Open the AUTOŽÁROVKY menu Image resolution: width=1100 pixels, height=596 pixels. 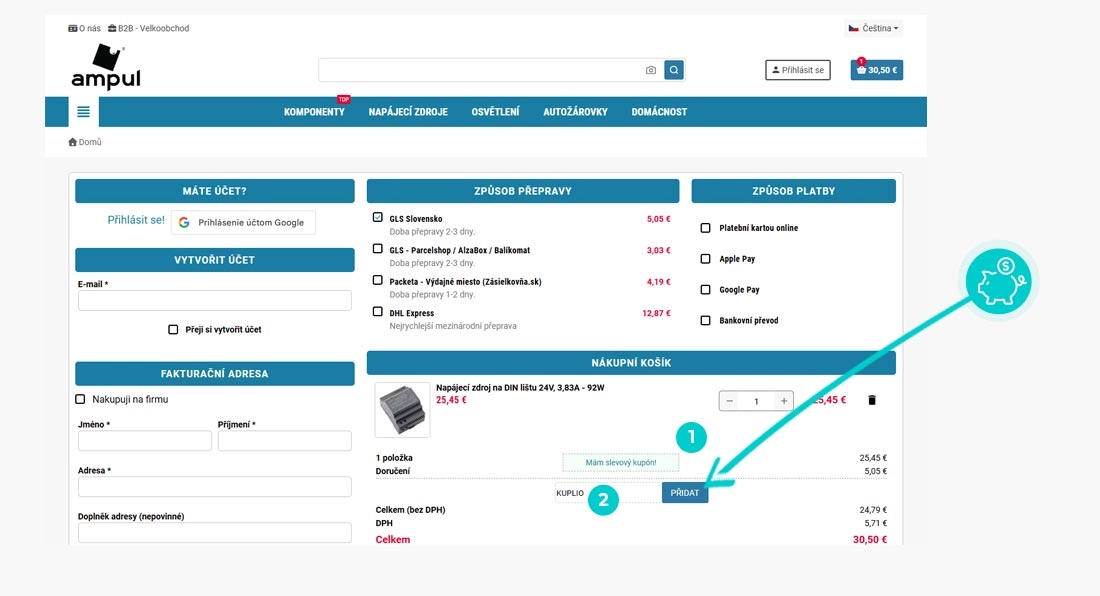[575, 112]
